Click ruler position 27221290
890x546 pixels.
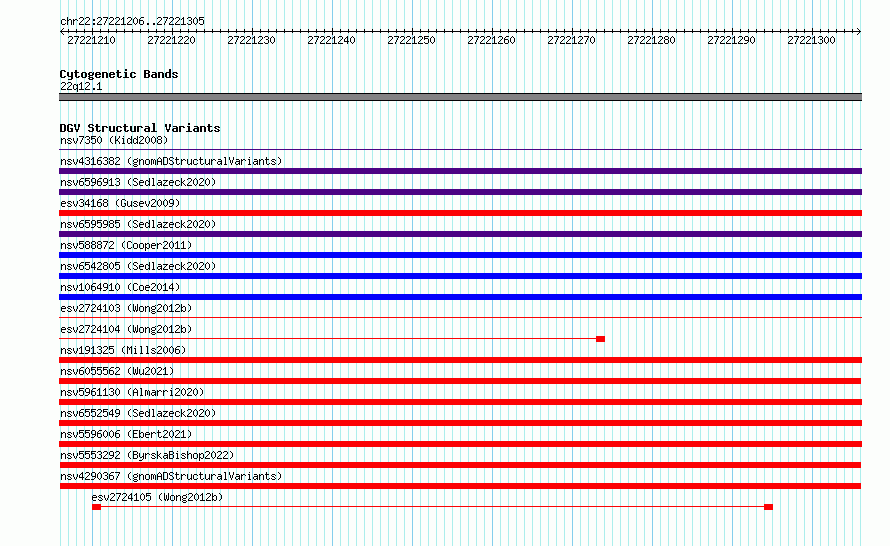732,40
